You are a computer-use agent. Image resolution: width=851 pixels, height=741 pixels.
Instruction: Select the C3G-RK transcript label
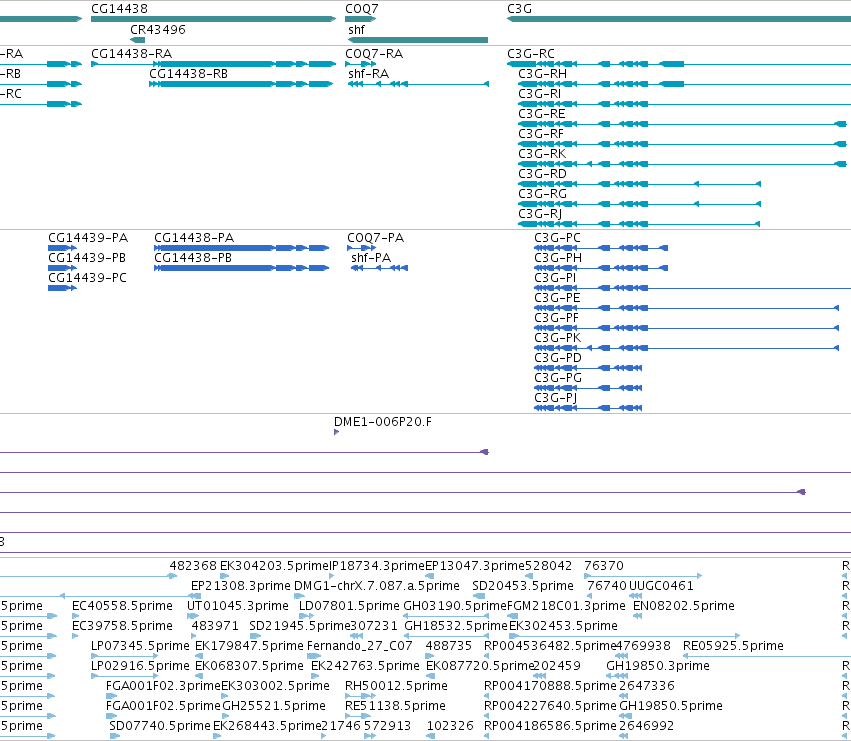(542, 154)
